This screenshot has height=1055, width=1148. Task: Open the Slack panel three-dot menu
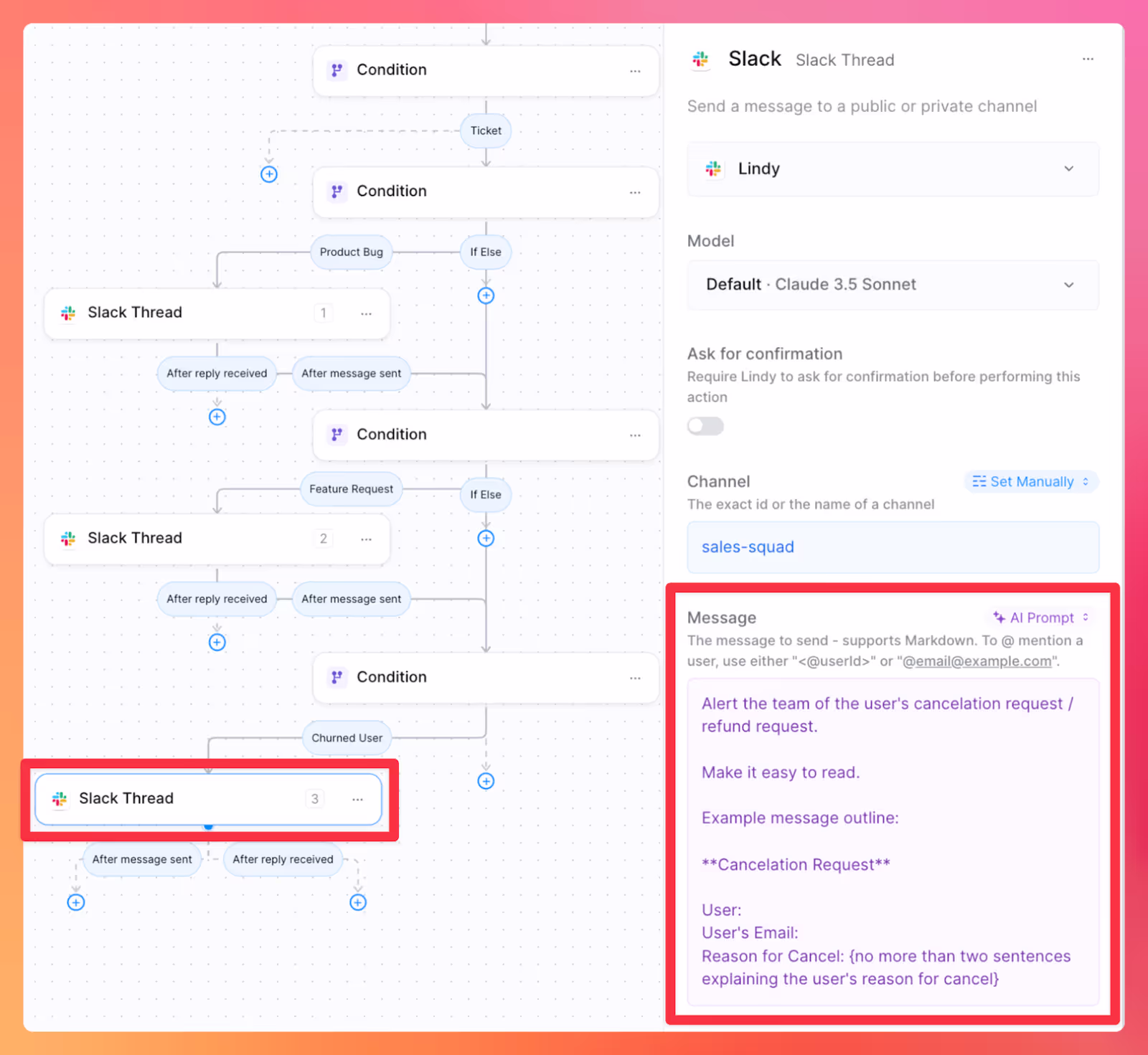point(1088,59)
